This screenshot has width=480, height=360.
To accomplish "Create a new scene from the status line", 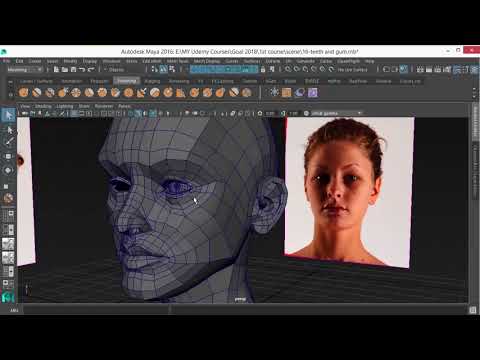I will click(56, 69).
